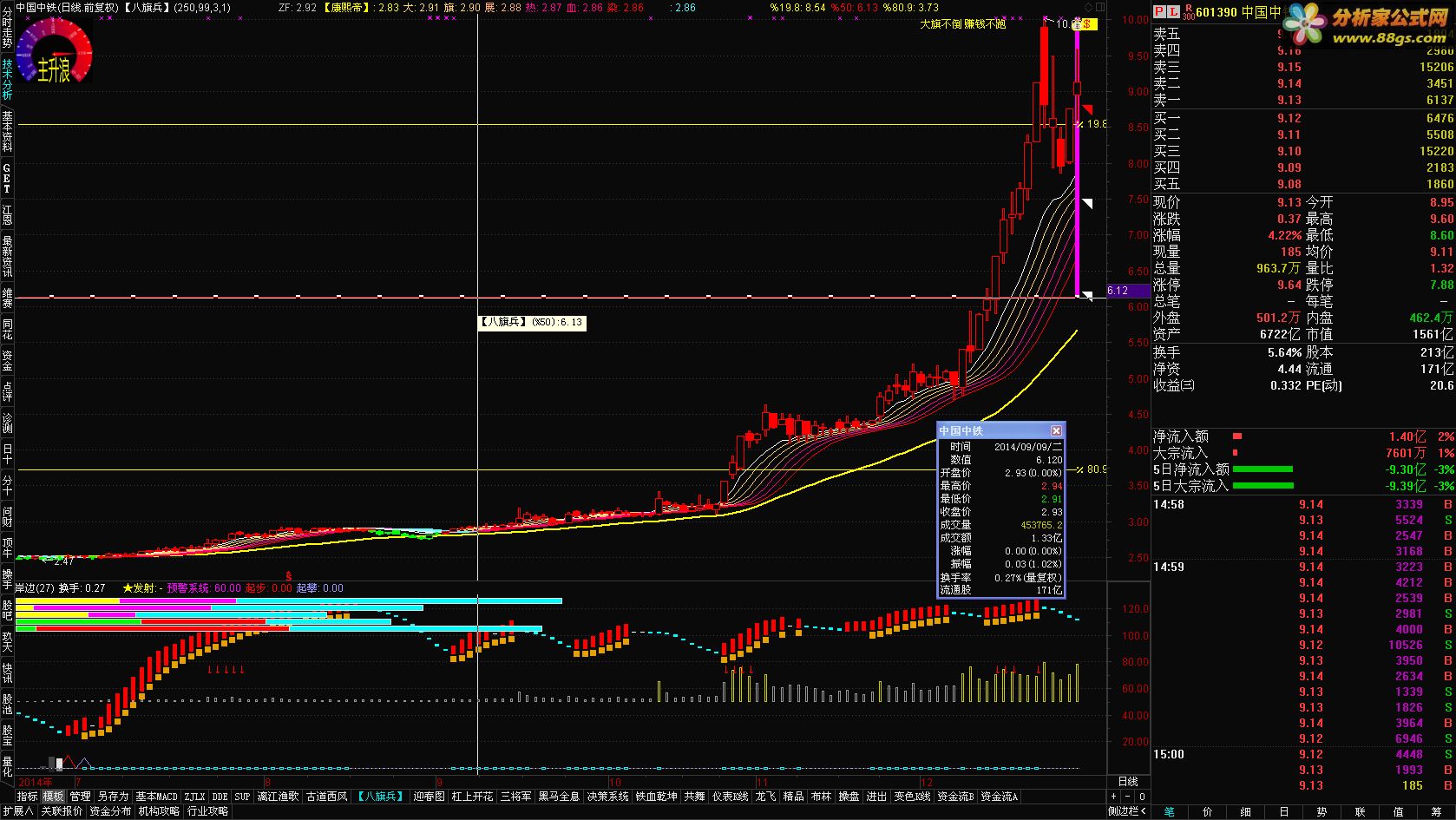Click the PL badge icon
Image resolution: width=1456 pixels, height=820 pixels.
[1166, 12]
